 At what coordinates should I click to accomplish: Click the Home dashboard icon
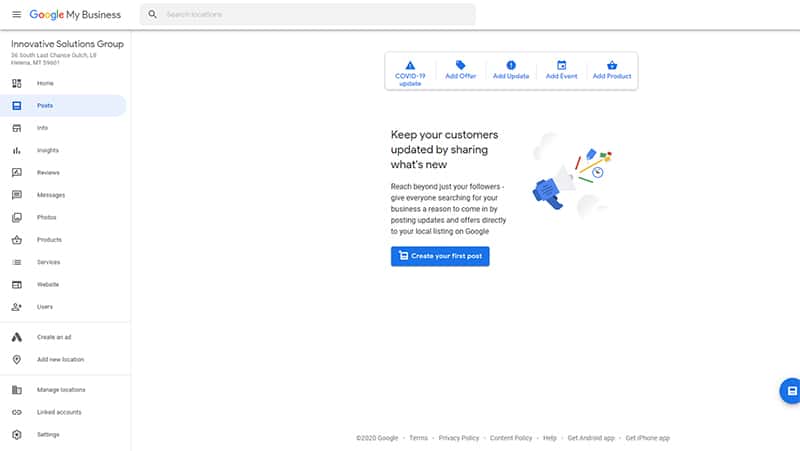click(x=17, y=83)
